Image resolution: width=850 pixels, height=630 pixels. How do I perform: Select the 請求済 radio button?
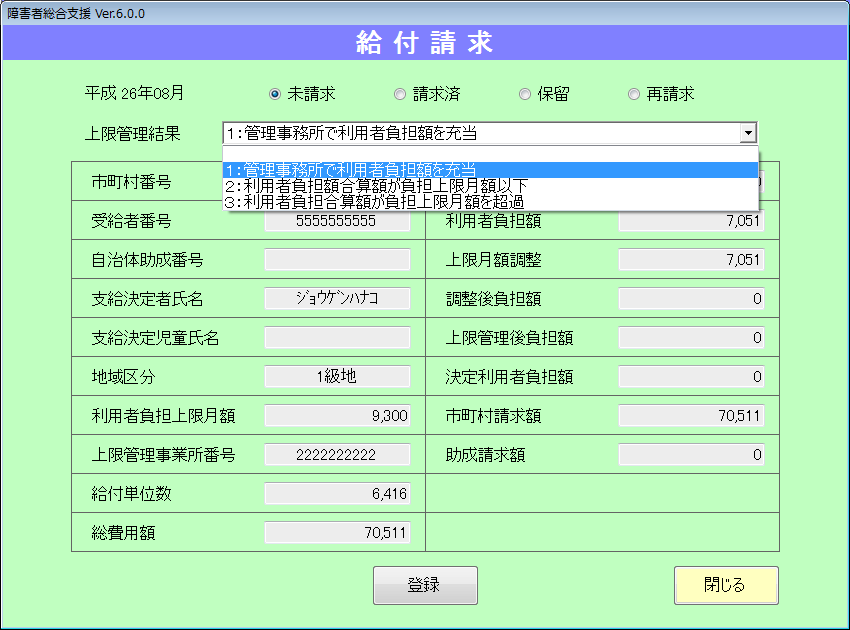click(400, 94)
